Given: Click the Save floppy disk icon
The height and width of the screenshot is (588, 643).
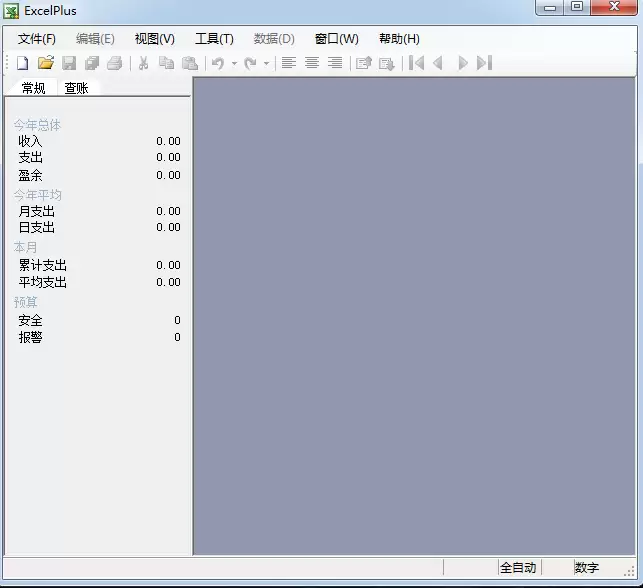Looking at the screenshot, I should point(69,63).
